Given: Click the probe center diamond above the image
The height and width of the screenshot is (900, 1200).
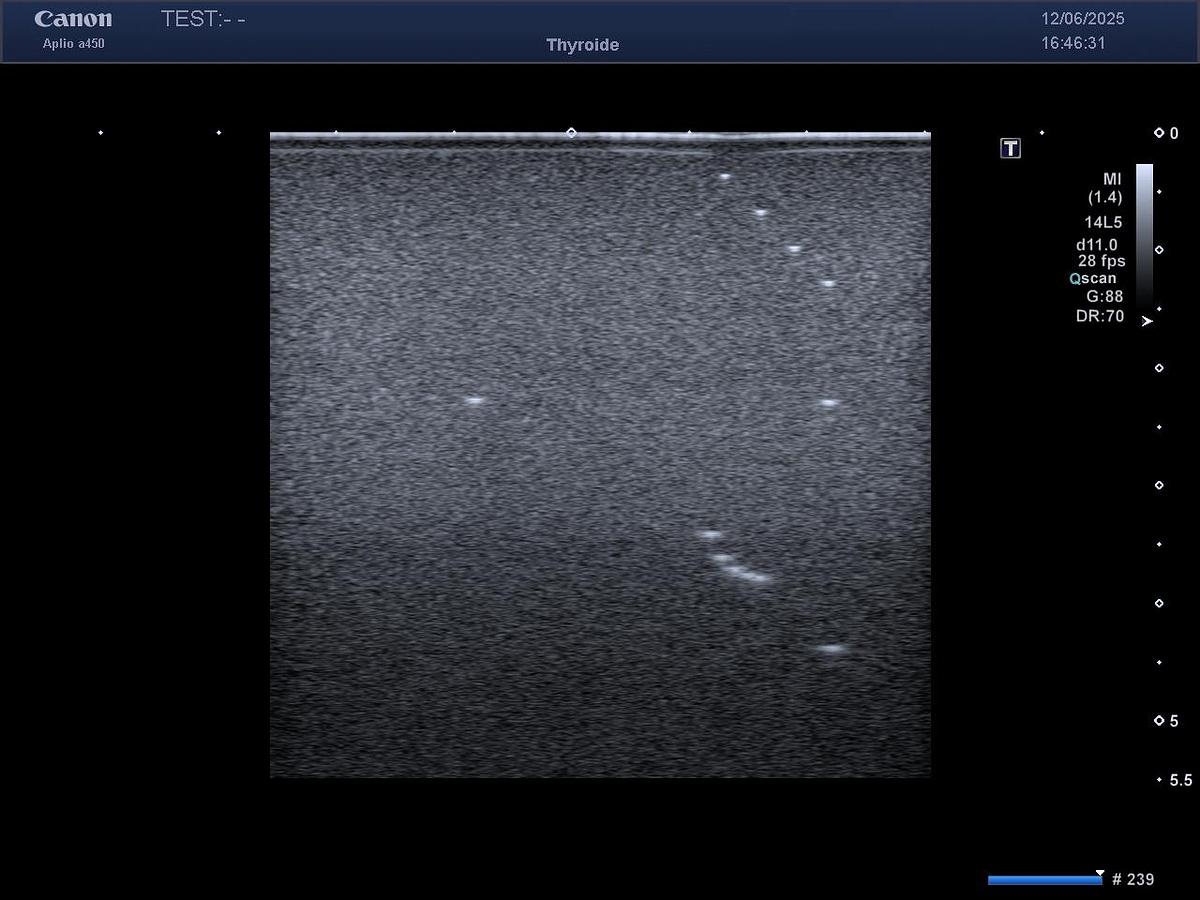Looking at the screenshot, I should (571, 132).
